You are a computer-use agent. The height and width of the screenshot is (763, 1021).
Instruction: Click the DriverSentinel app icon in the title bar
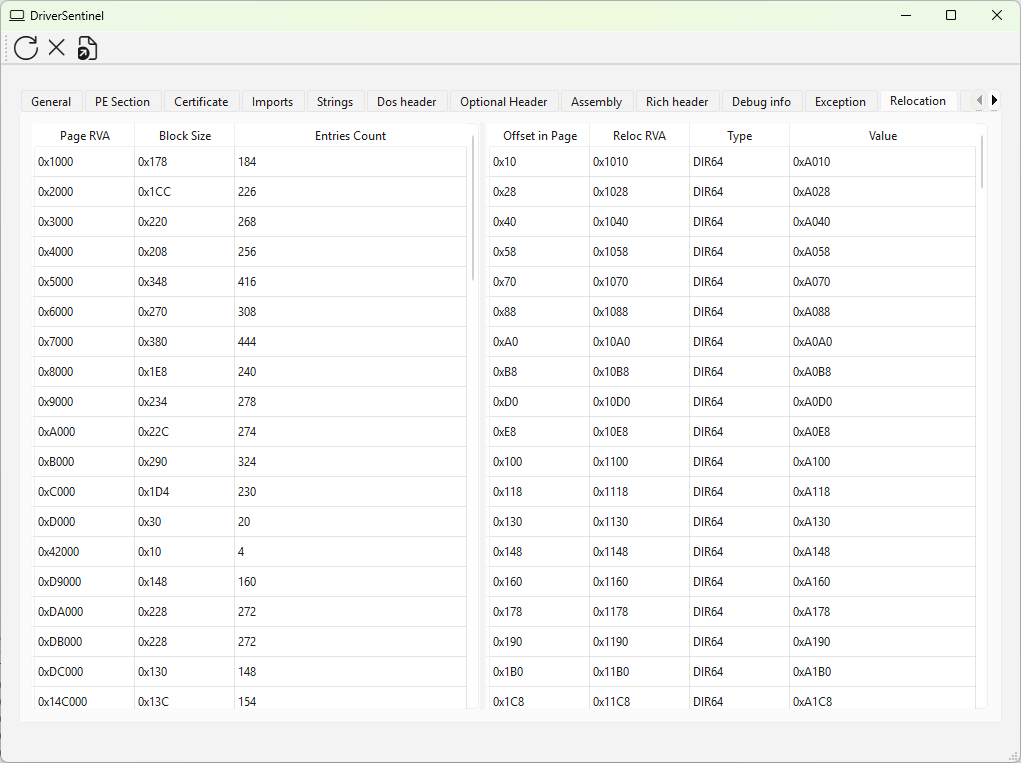pyautogui.click(x=17, y=16)
